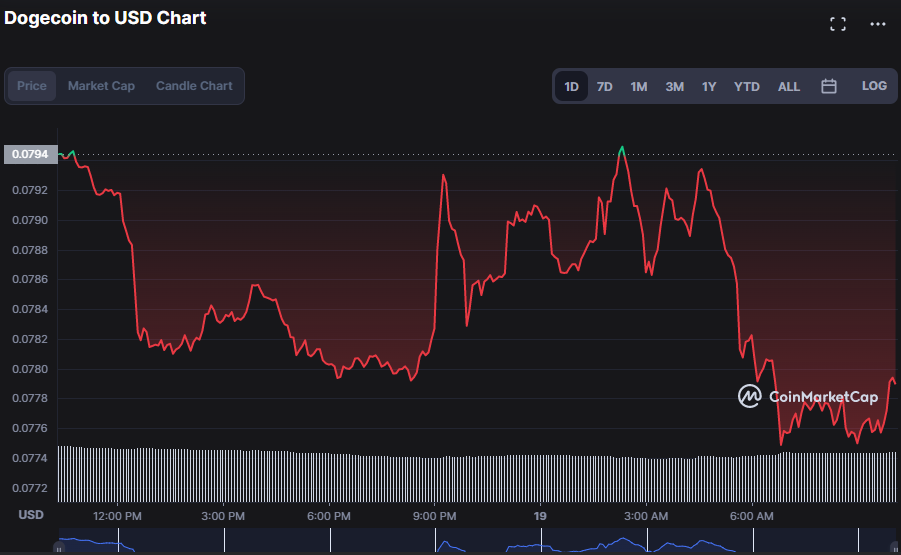Click the USD currency label
The height and width of the screenshot is (555, 901).
point(31,515)
